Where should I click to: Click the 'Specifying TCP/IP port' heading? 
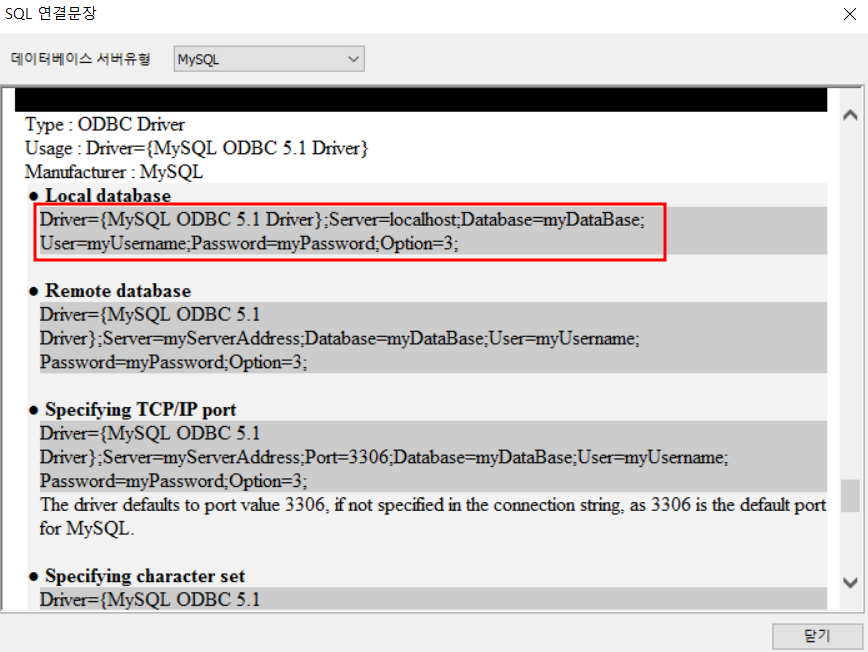(x=141, y=409)
